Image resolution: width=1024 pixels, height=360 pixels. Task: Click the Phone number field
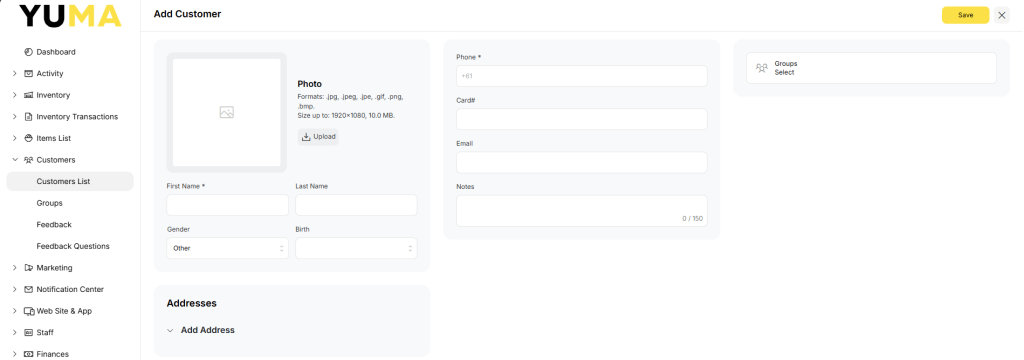[581, 76]
